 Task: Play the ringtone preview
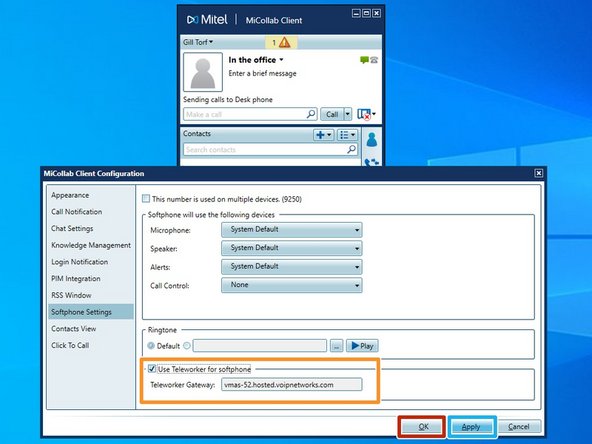pos(362,345)
